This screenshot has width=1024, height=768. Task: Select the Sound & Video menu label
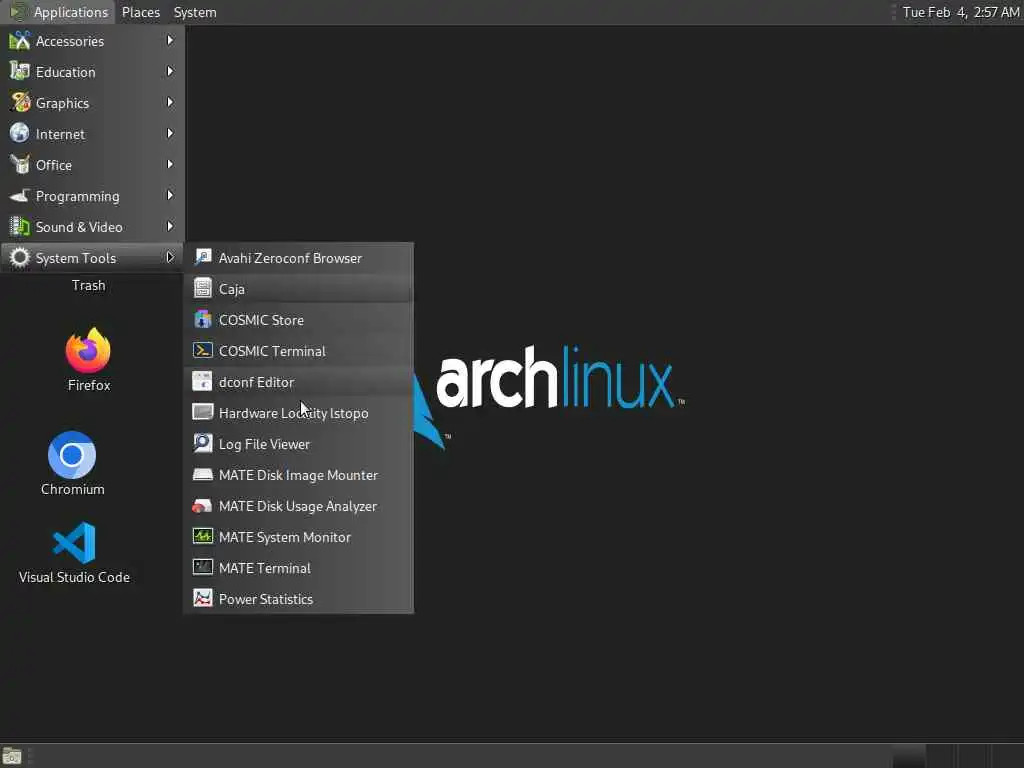79,227
